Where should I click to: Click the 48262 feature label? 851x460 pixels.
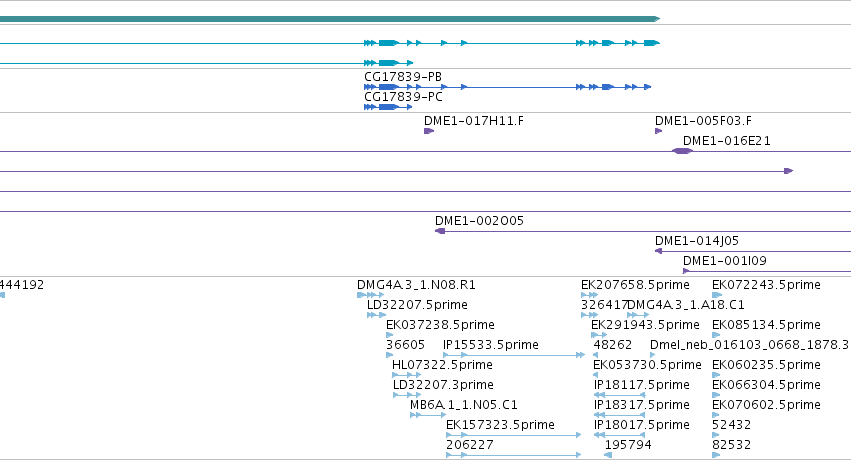point(613,345)
